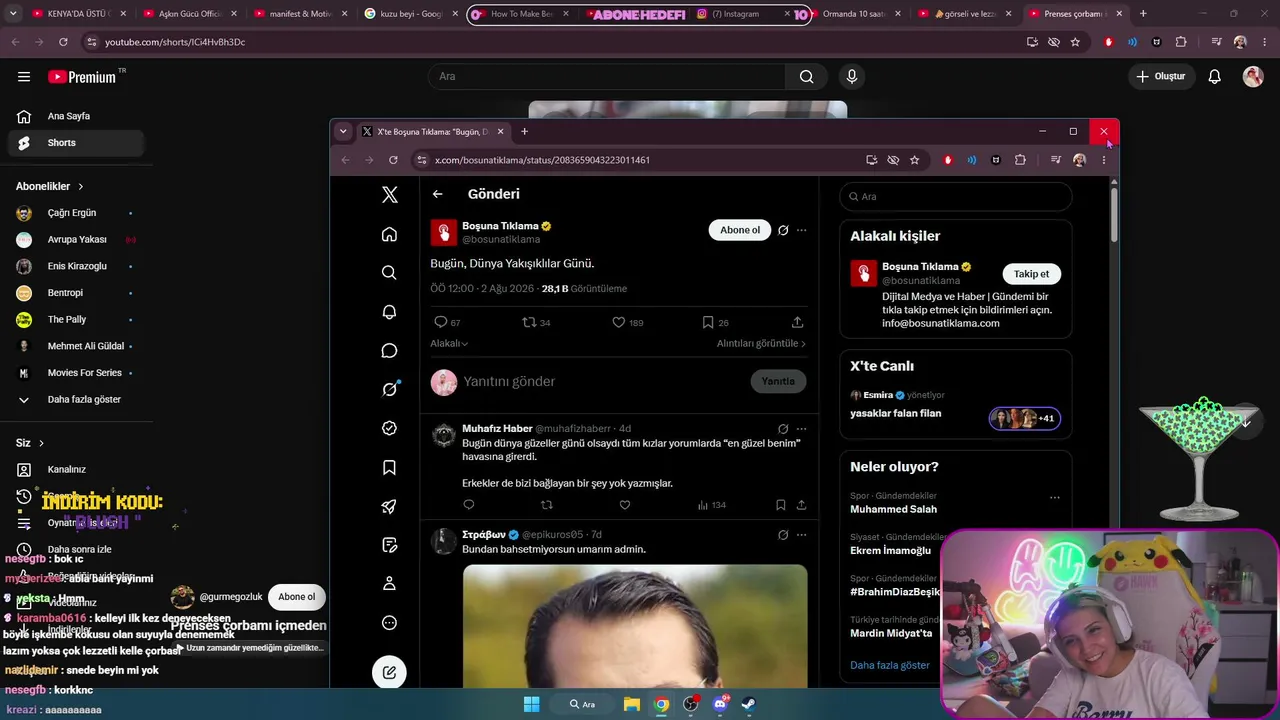
Task: Click the YouTube search magnifier button
Action: 806,77
